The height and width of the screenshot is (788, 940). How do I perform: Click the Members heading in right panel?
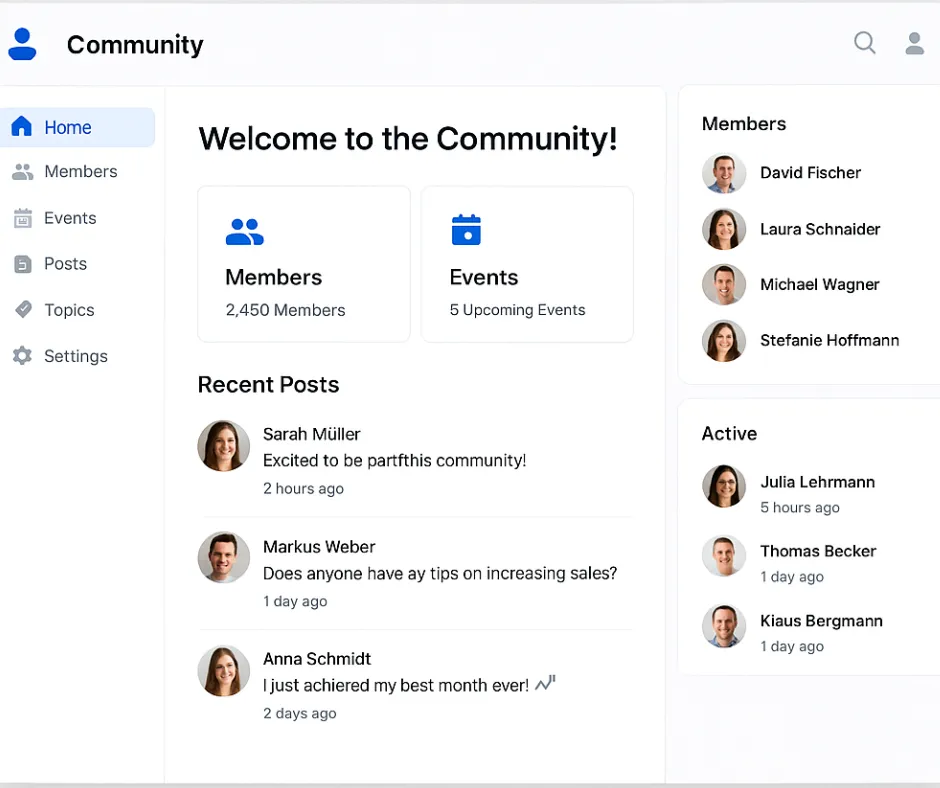[744, 124]
